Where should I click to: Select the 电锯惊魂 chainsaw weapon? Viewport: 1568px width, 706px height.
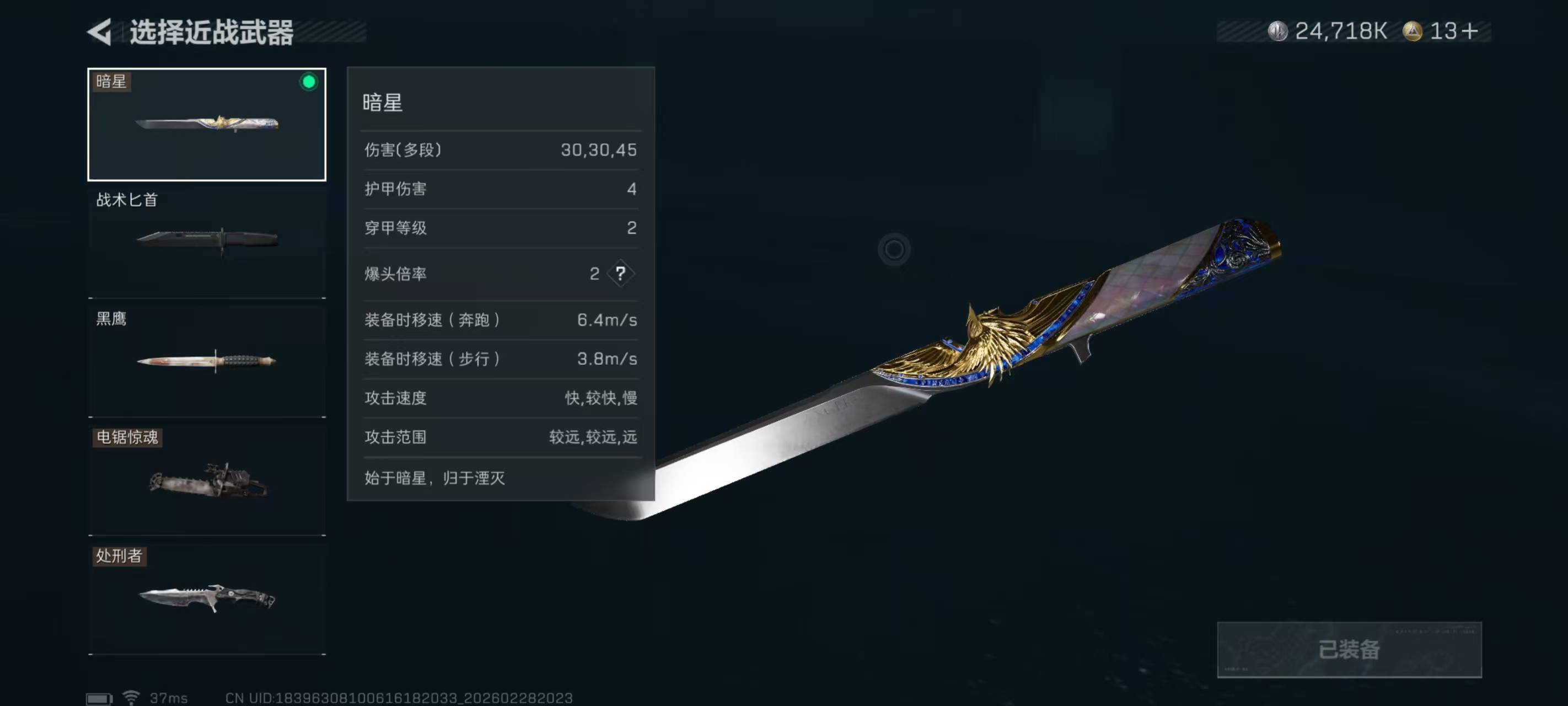pyautogui.click(x=207, y=480)
